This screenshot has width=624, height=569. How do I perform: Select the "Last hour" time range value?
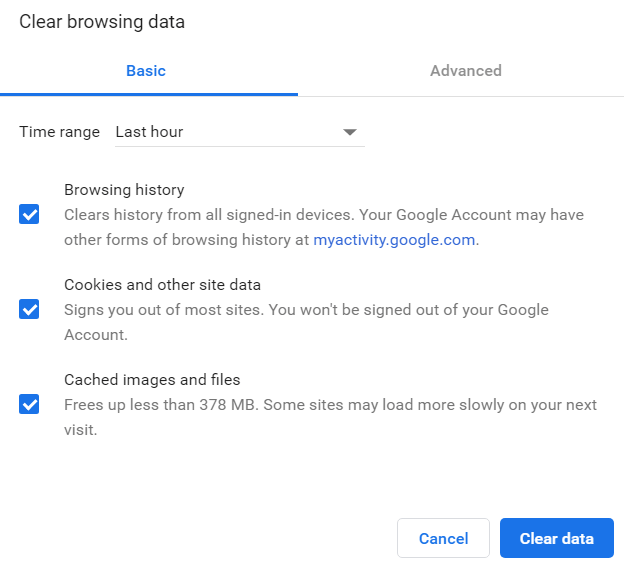coord(150,132)
